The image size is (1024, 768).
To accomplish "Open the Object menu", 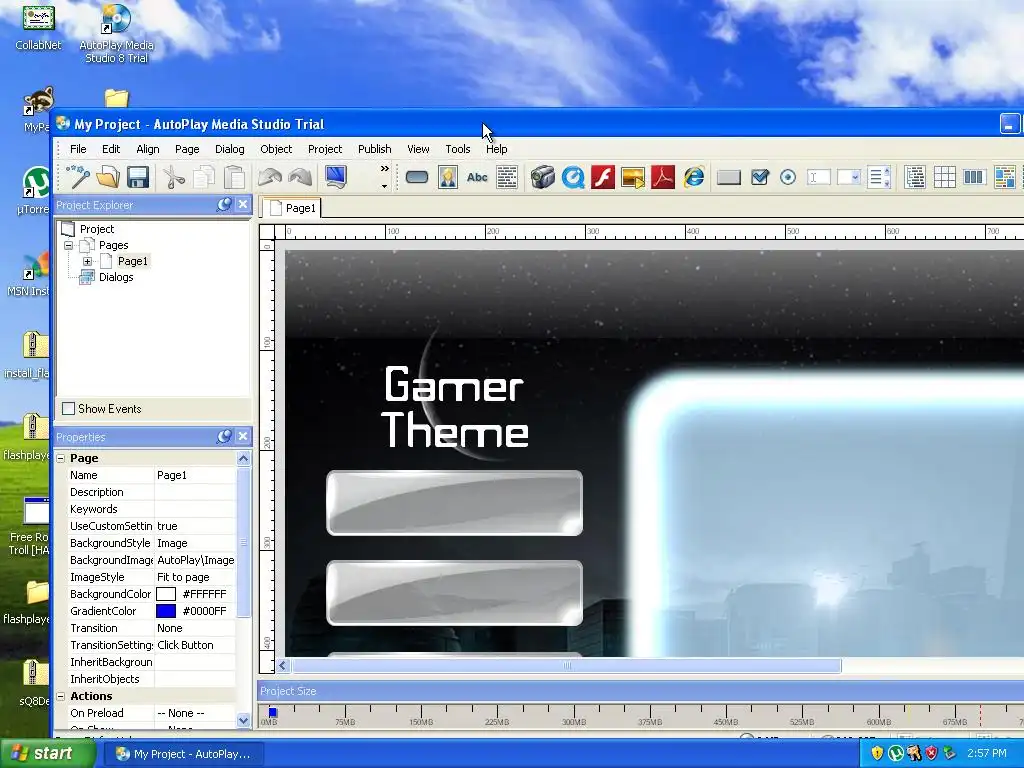I will pos(276,149).
